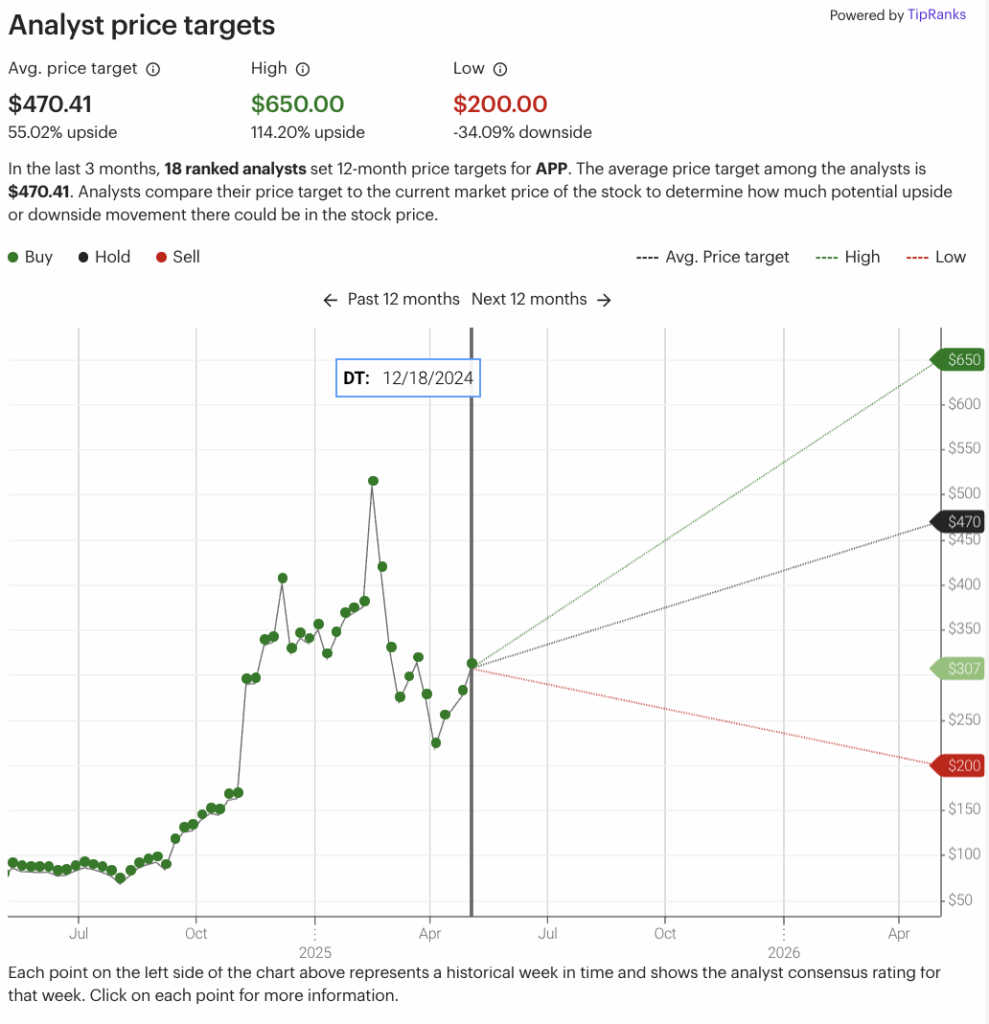Toggle the Low dashed line legend
989x1024 pixels.
click(x=936, y=257)
